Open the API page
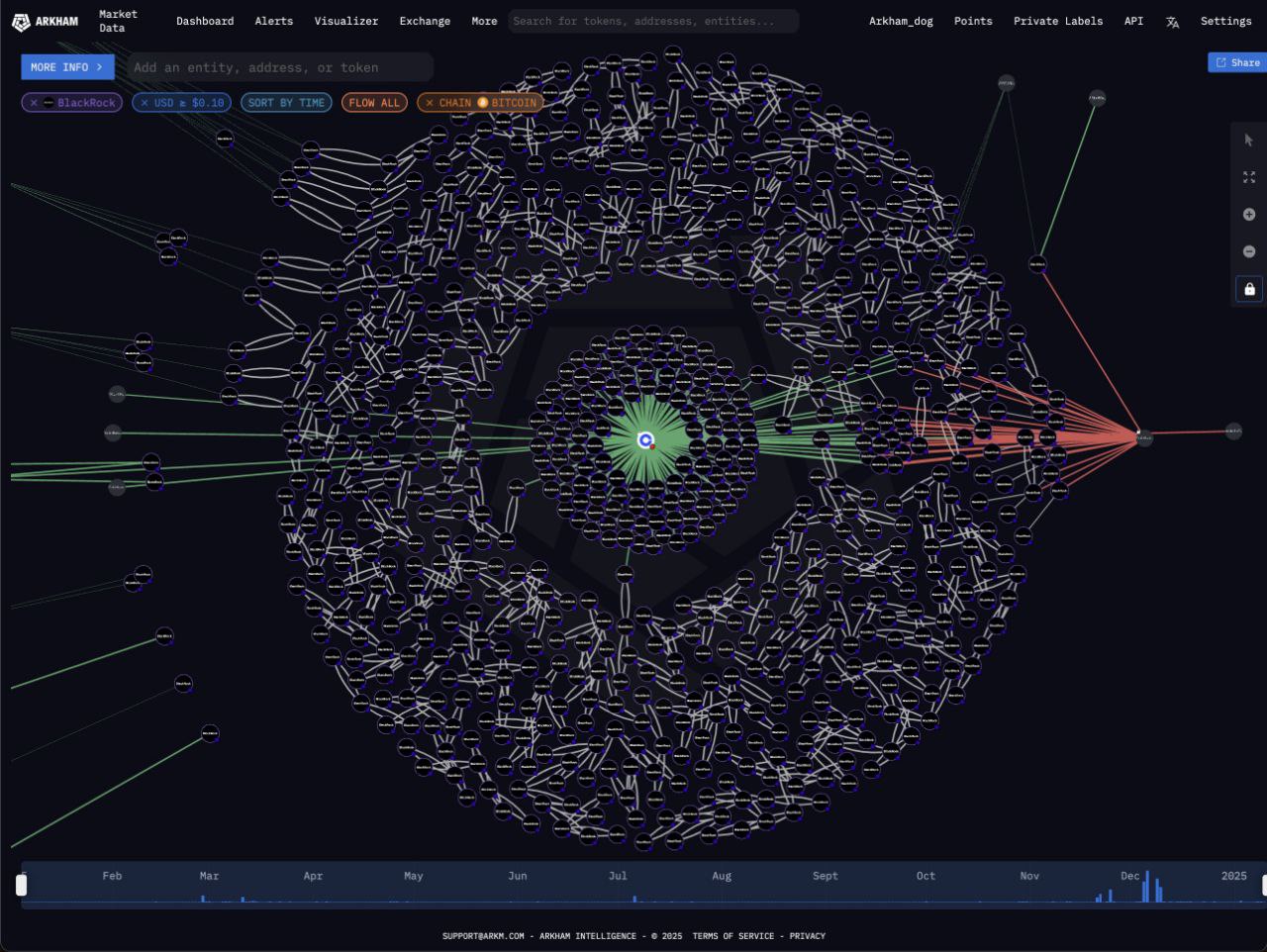The width and height of the screenshot is (1267, 952). point(1133,21)
